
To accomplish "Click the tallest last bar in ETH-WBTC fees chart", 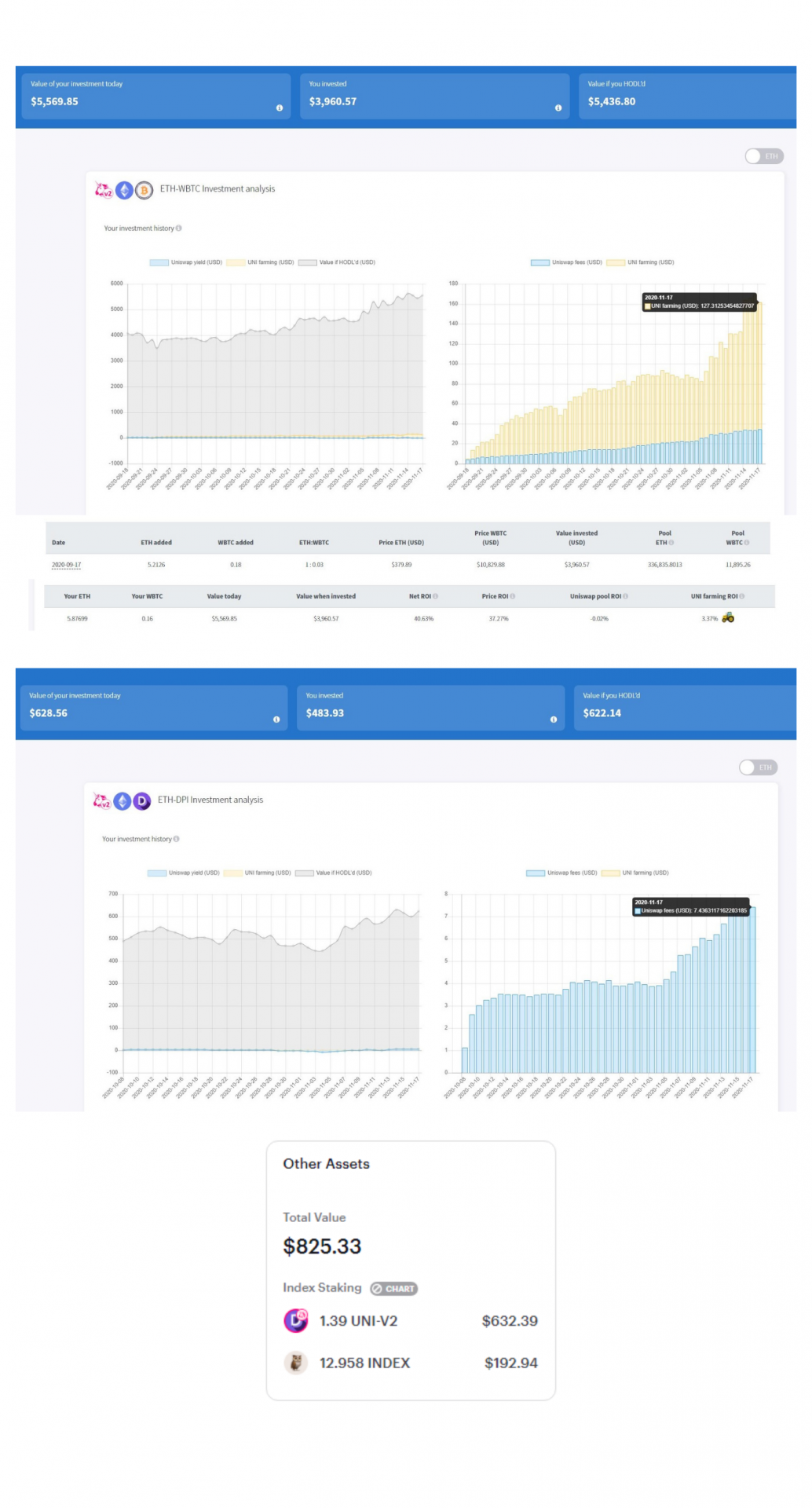I will [x=758, y=385].
